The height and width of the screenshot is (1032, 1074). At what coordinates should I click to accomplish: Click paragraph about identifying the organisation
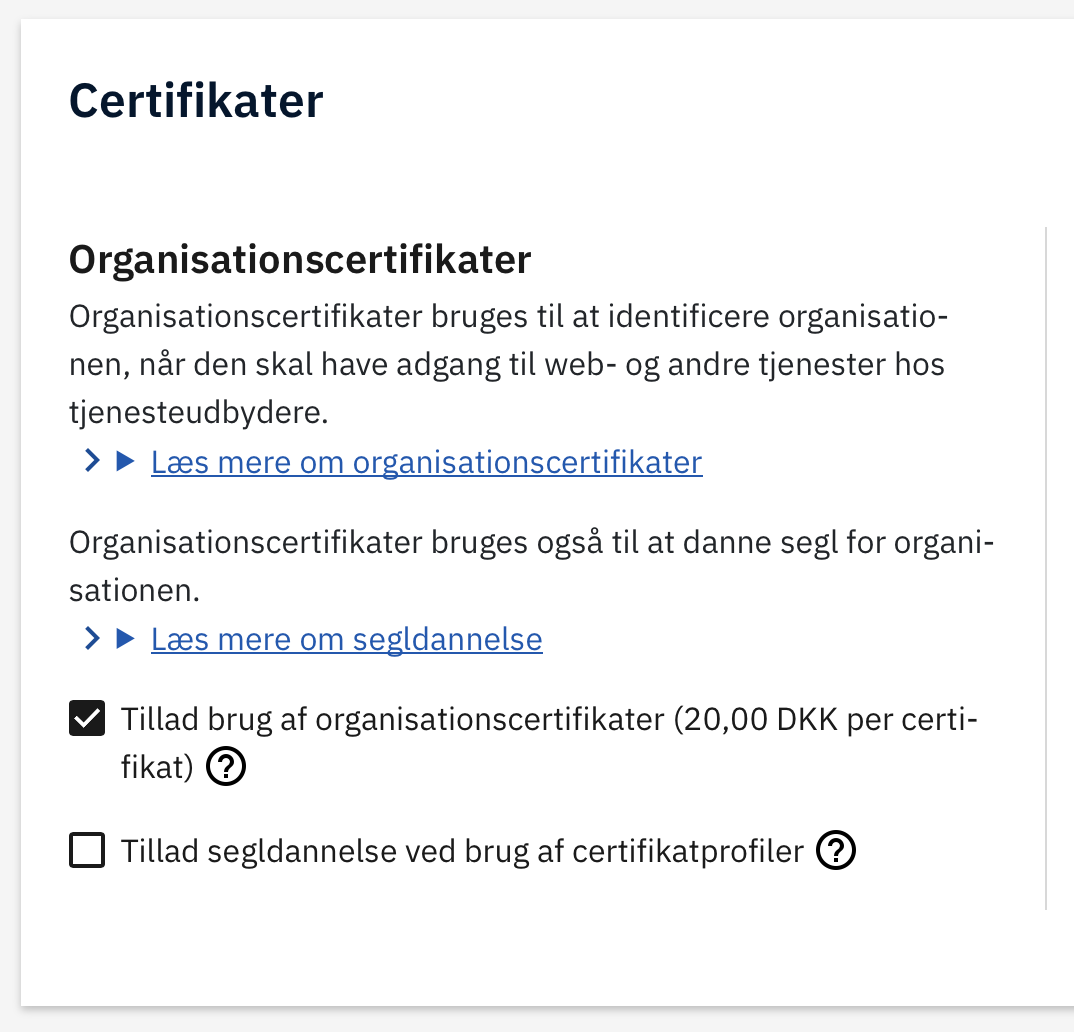pos(506,365)
